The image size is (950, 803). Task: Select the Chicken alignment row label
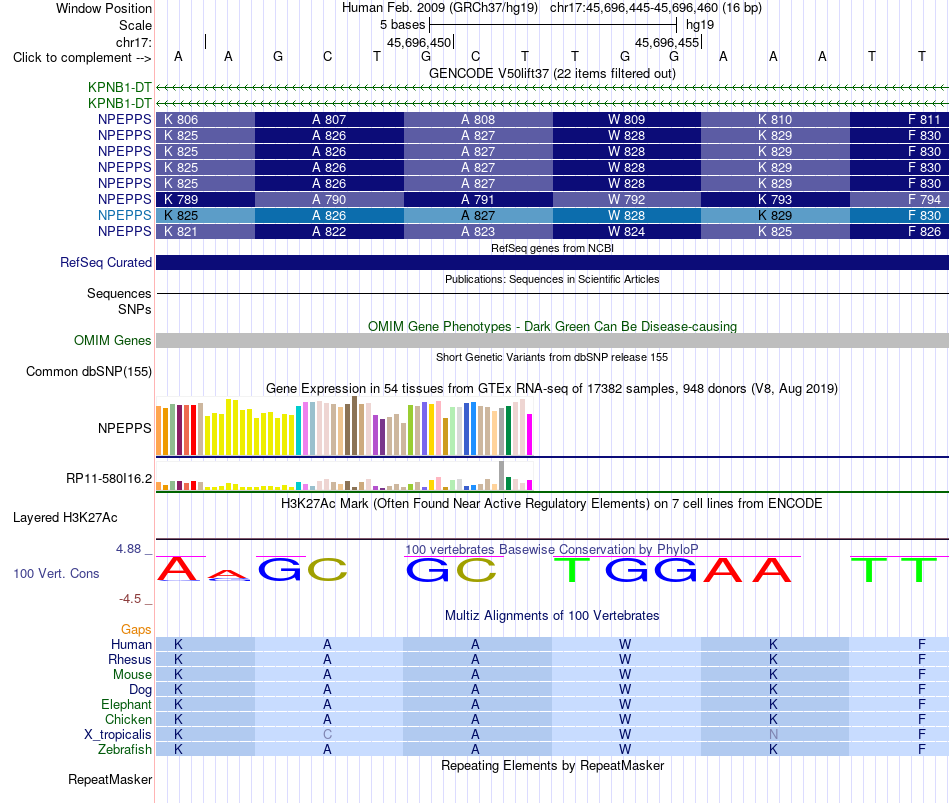click(x=128, y=719)
